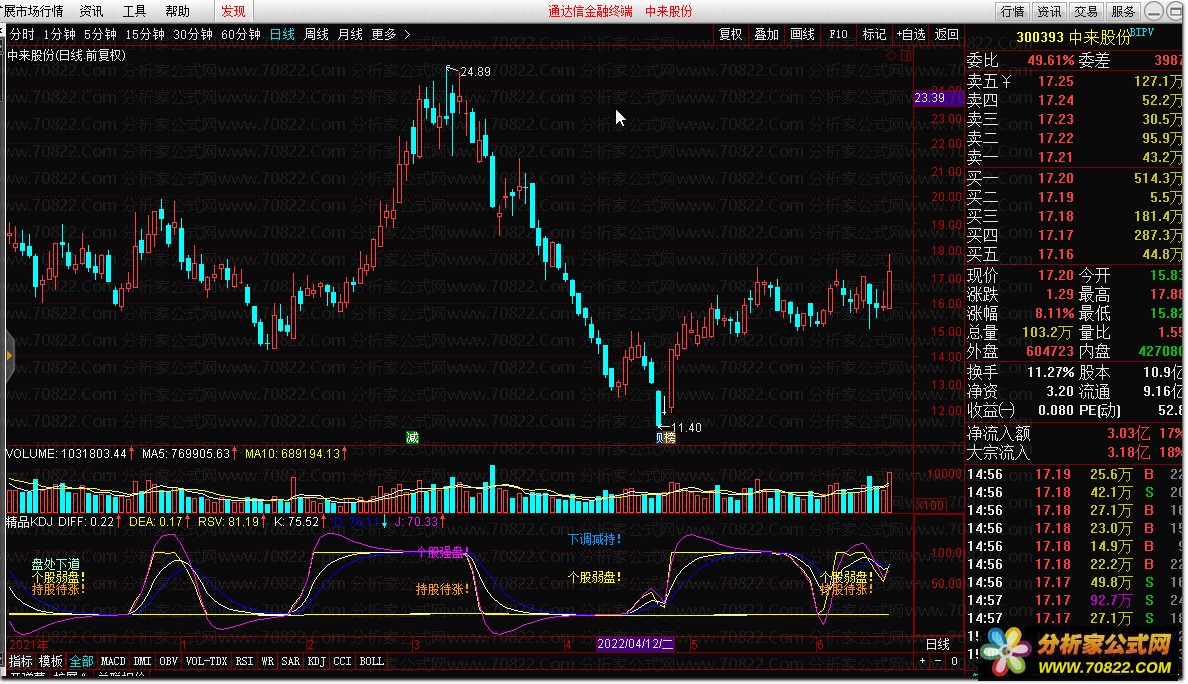Viewport: 1188px width, 684px height.
Task: Click the red square icon above the price axis
Action: pos(906,55)
